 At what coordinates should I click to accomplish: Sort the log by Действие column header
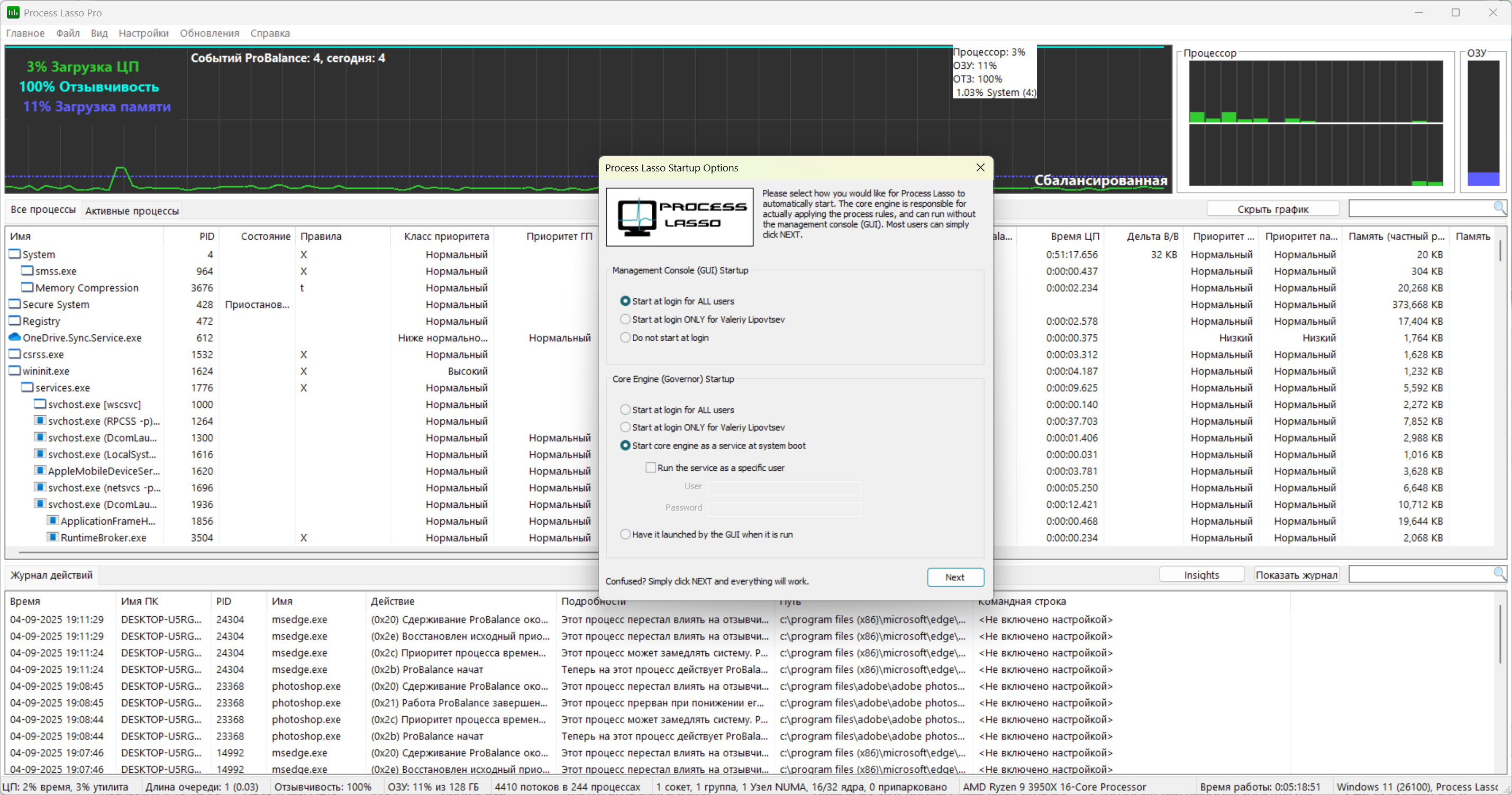393,601
